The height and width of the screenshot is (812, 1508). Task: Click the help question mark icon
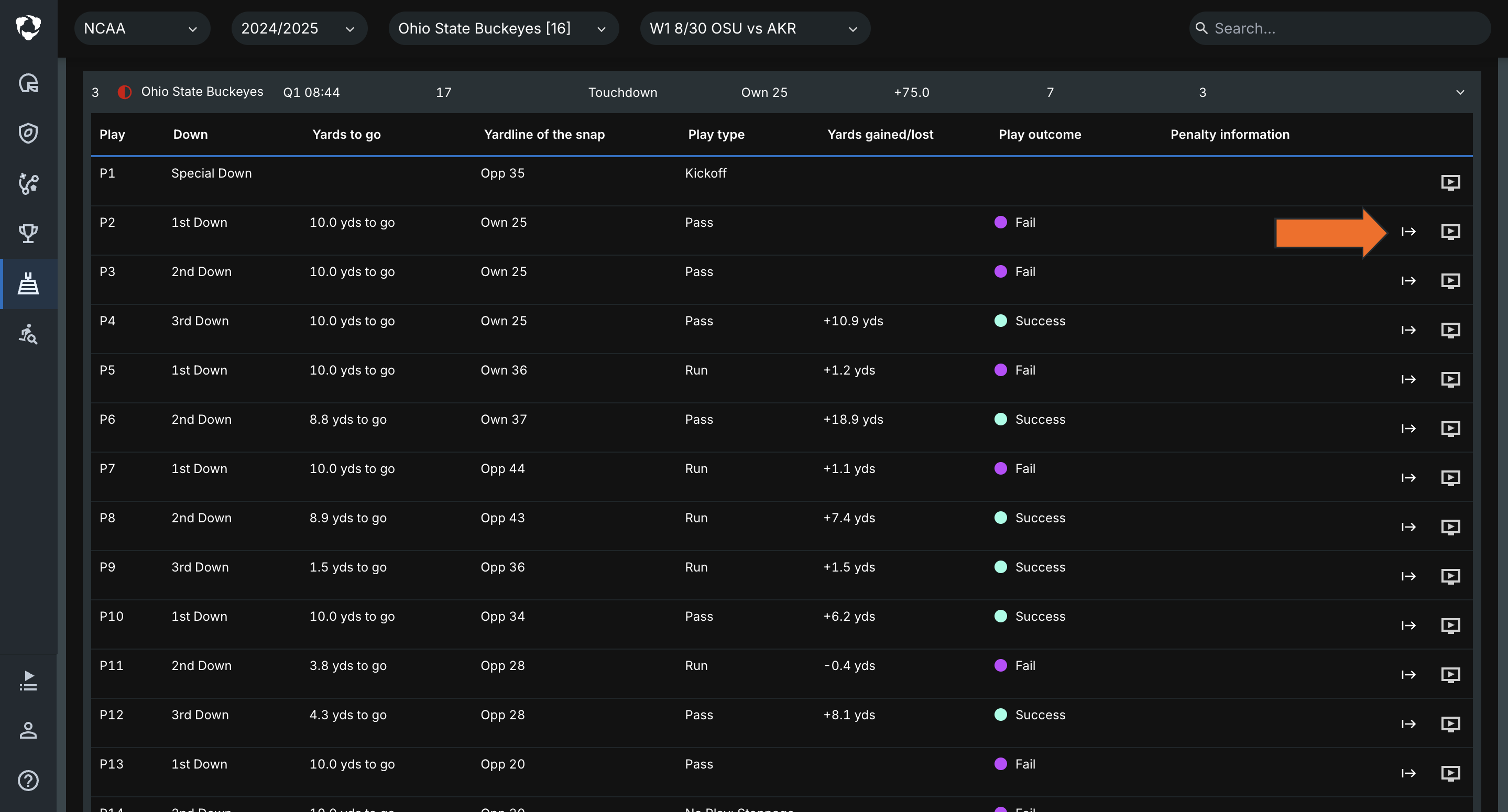point(28,781)
